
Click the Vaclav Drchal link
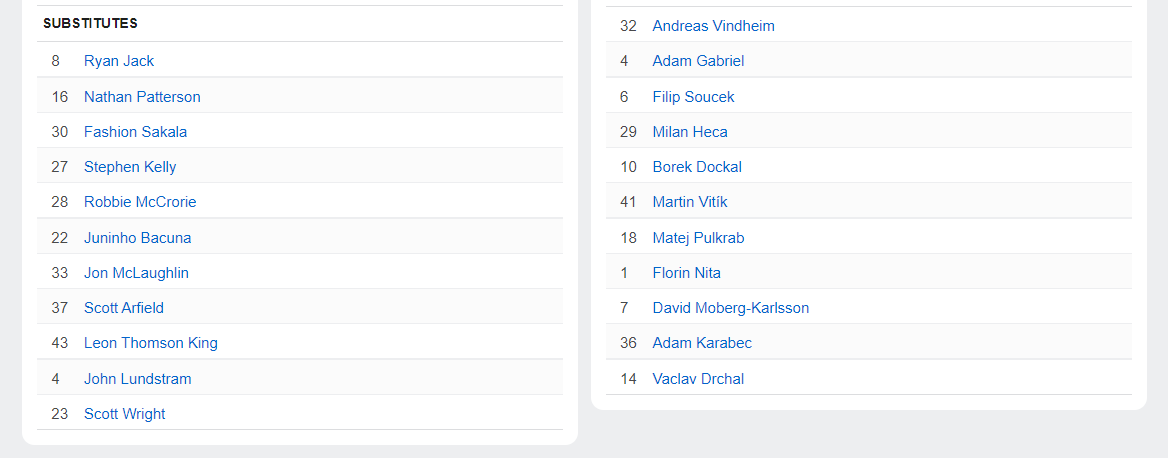[698, 379]
